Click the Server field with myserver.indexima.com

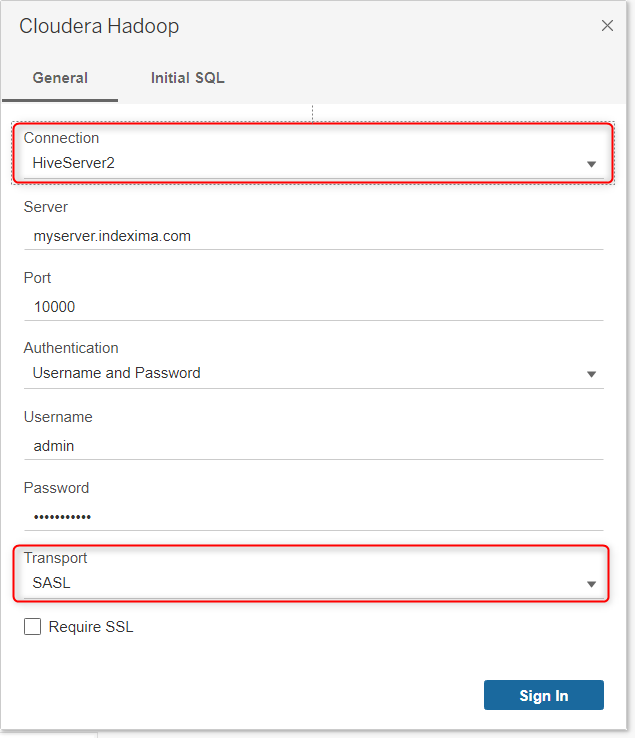[x=313, y=236]
